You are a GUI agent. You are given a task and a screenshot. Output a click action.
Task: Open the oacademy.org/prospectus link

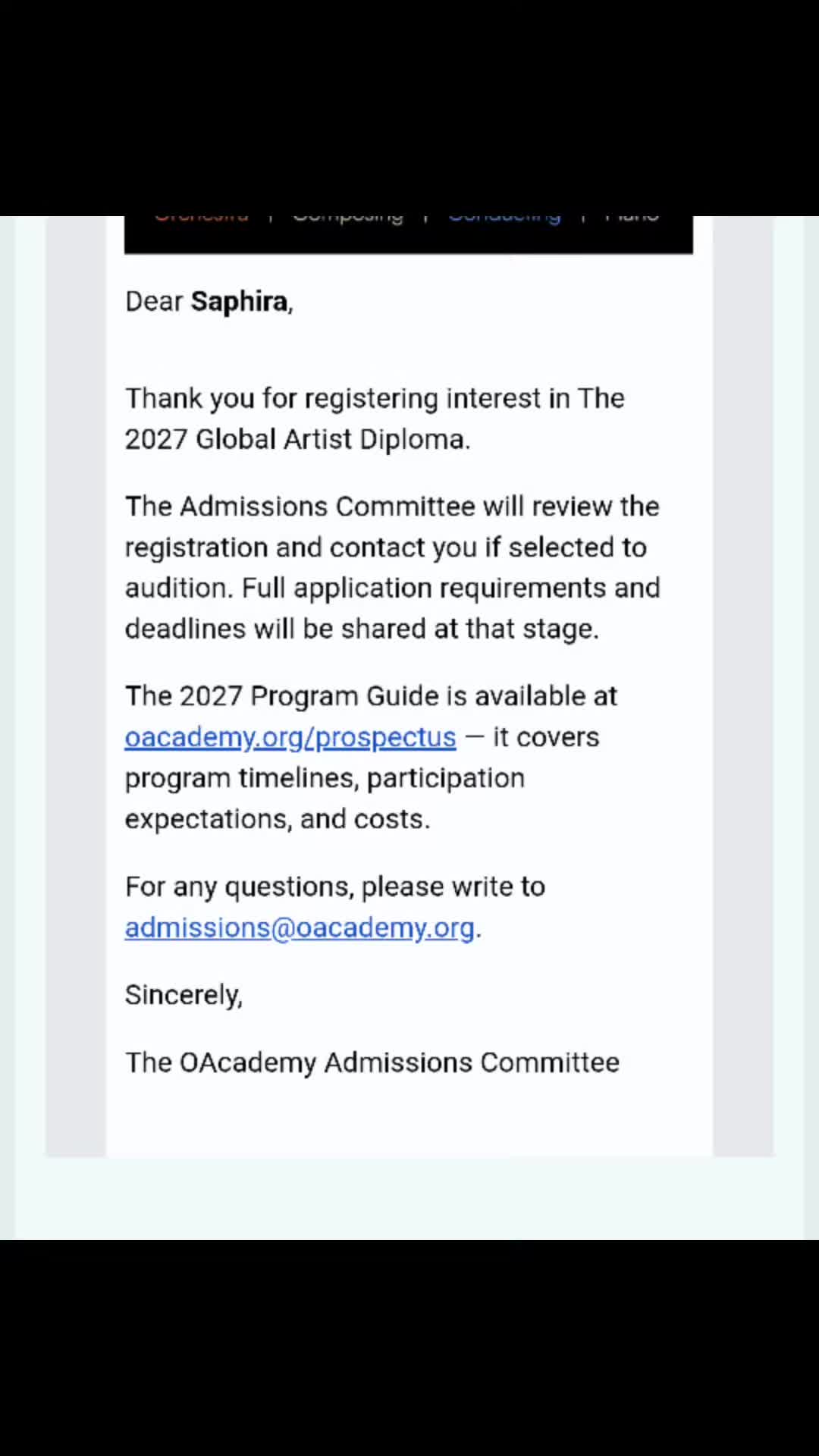click(x=290, y=737)
